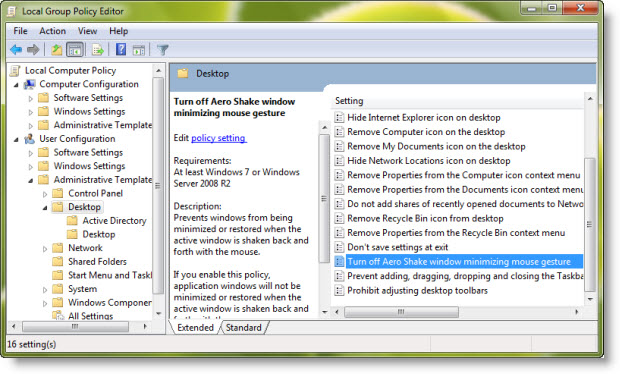The width and height of the screenshot is (620, 374).
Task: Click the Export List toolbar icon
Action: click(x=98, y=50)
